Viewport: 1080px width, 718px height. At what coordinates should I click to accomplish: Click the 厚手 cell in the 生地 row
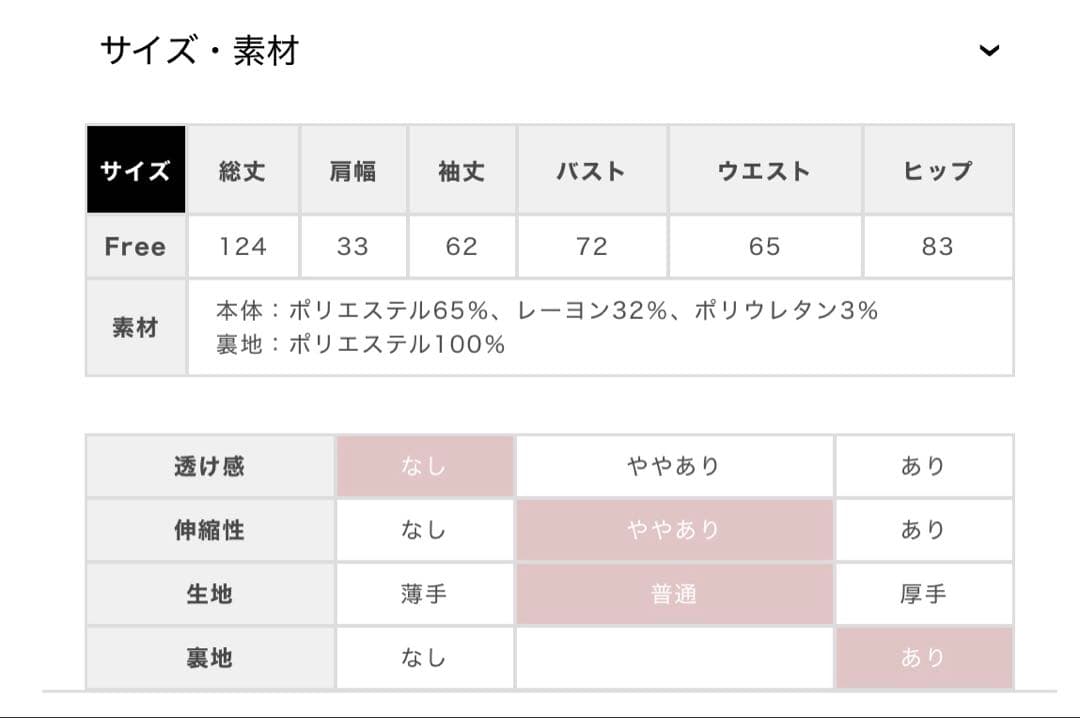(923, 594)
